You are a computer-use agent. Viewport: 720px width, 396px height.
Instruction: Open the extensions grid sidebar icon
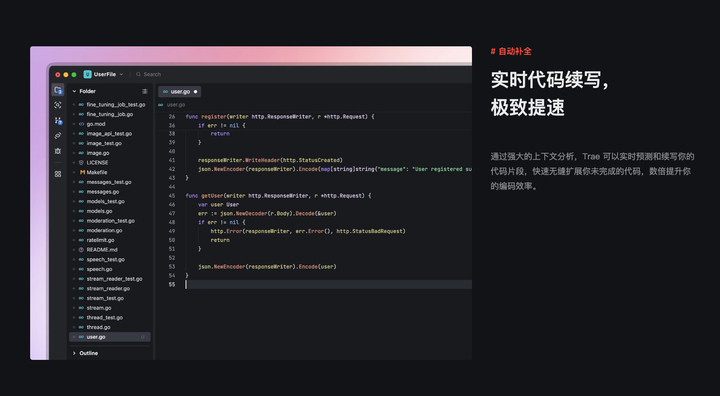(x=57, y=174)
